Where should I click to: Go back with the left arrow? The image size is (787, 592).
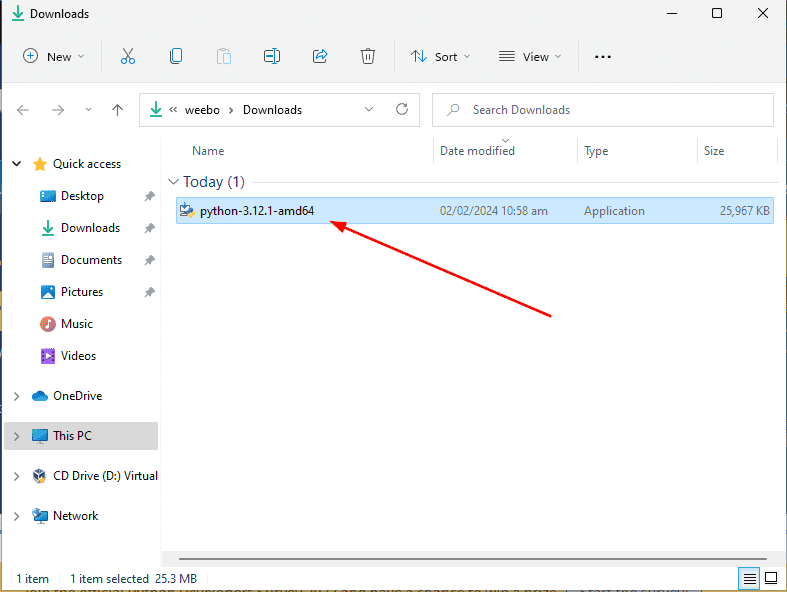click(x=23, y=110)
